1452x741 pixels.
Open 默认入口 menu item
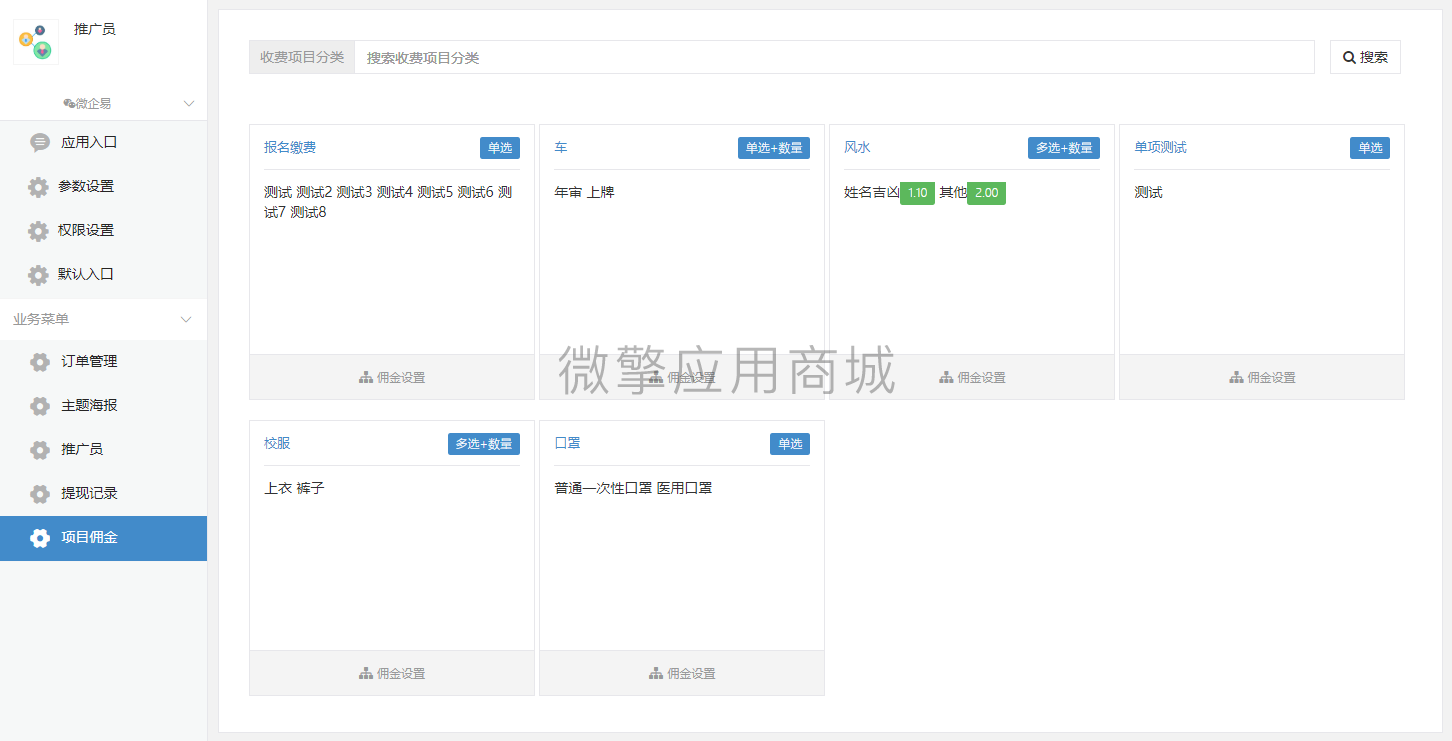pyautogui.click(x=103, y=274)
